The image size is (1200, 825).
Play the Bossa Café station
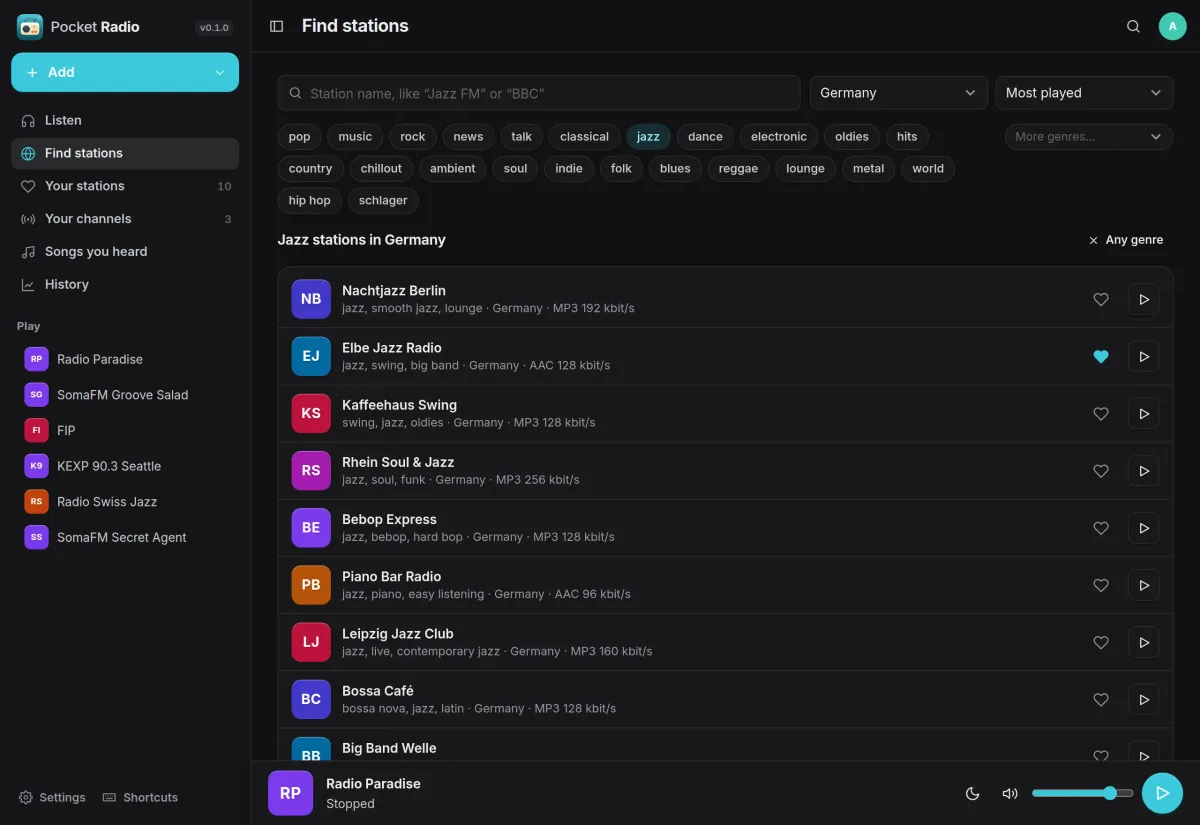(1144, 699)
